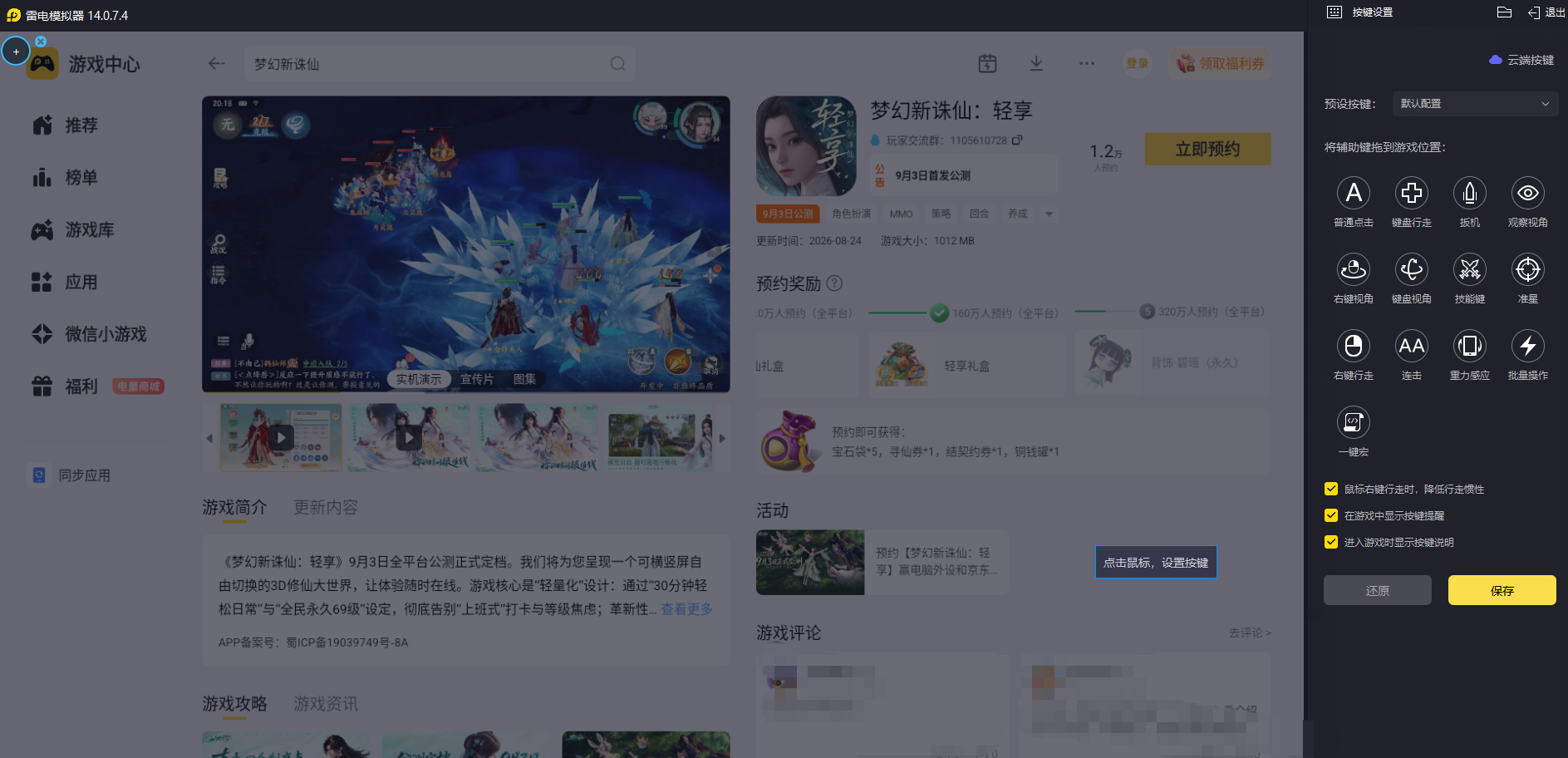Image resolution: width=1568 pixels, height=758 pixels.
Task: Click the 去评论 link
Action: click(1251, 633)
